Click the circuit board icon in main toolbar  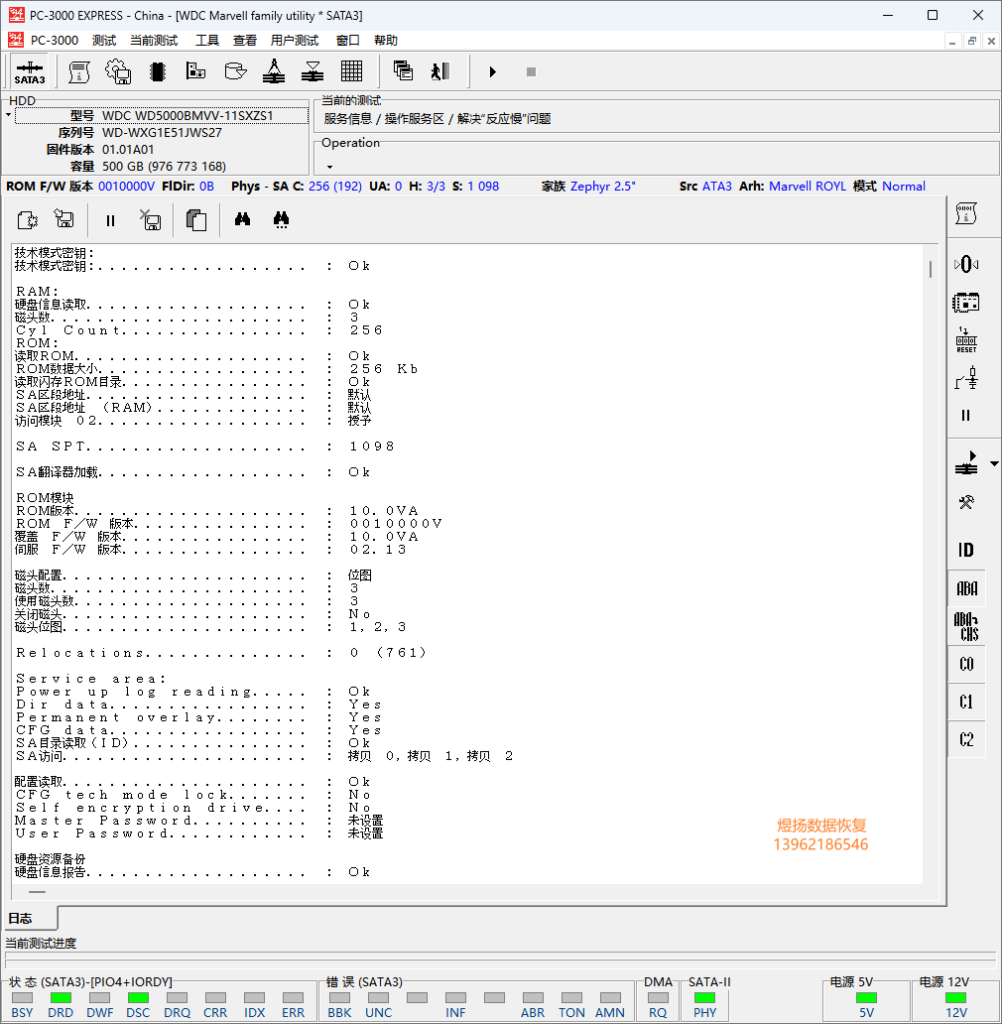tap(195, 71)
